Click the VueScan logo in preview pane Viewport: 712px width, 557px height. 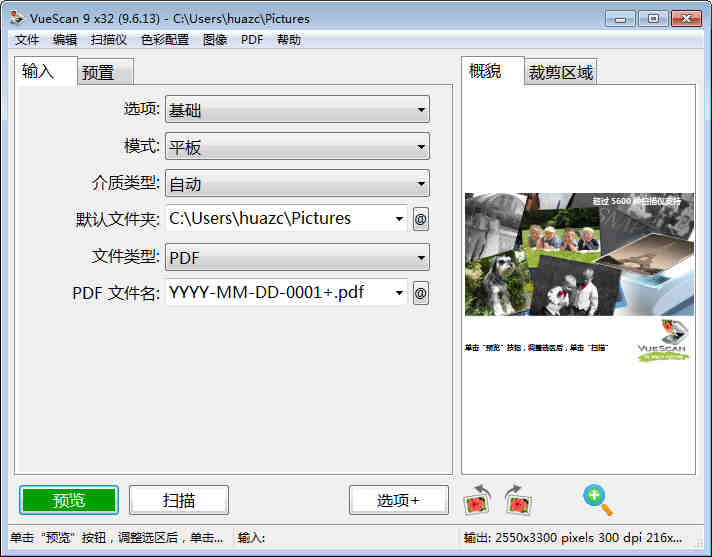point(663,341)
